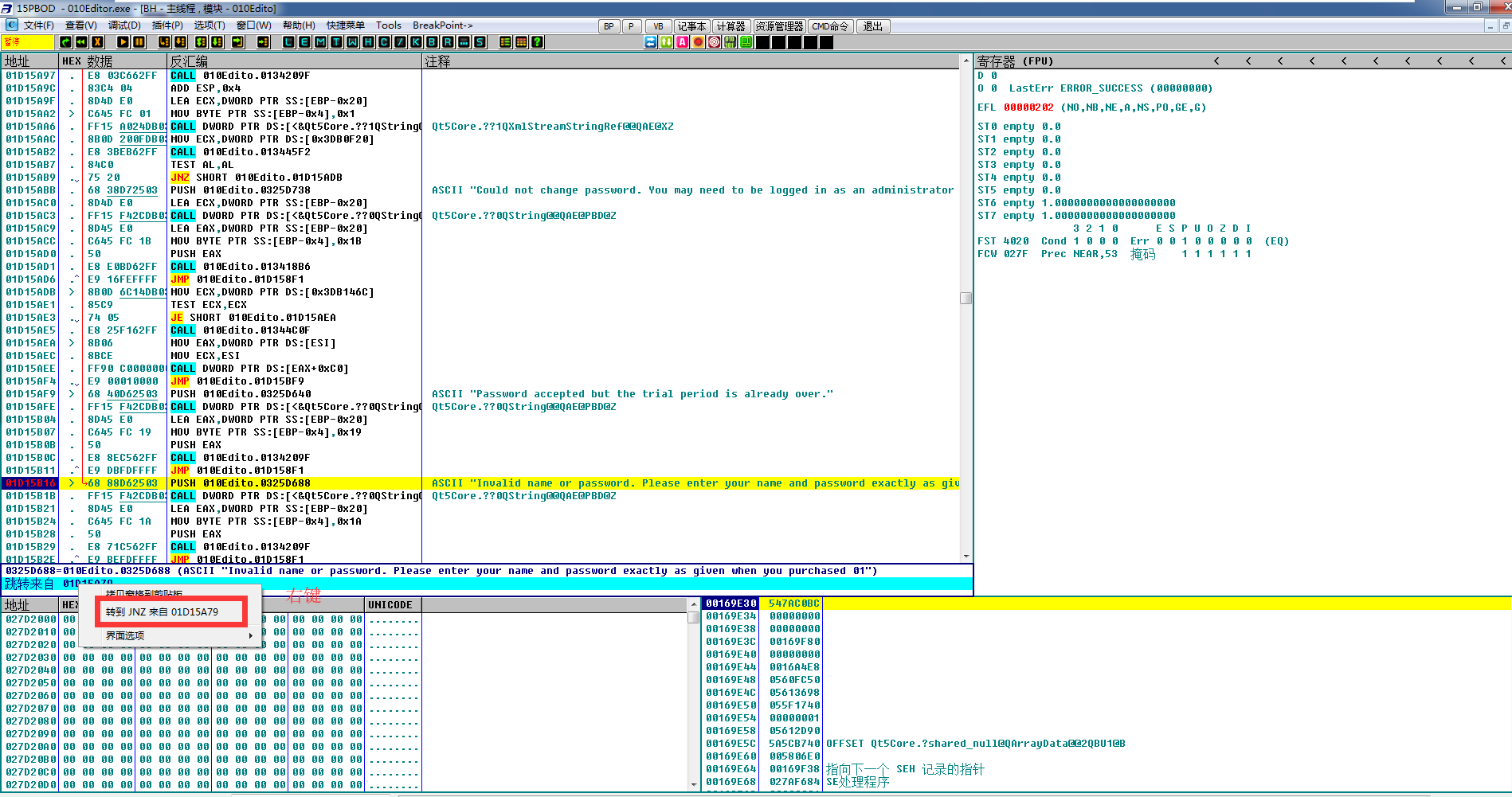Open the Handles window with H icon
The height and width of the screenshot is (797, 1512).
(x=368, y=42)
